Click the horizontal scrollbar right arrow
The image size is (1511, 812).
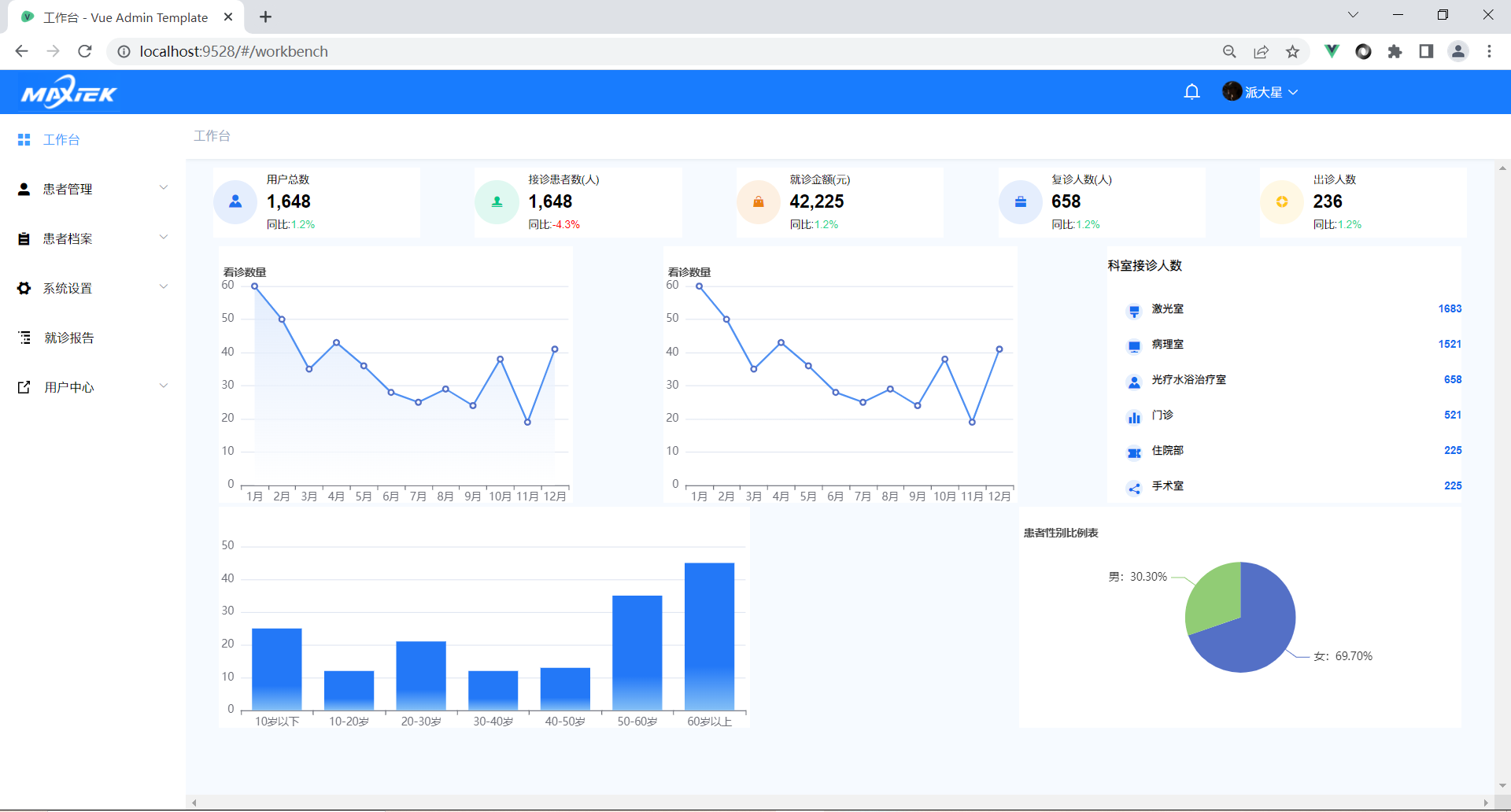(x=1486, y=803)
